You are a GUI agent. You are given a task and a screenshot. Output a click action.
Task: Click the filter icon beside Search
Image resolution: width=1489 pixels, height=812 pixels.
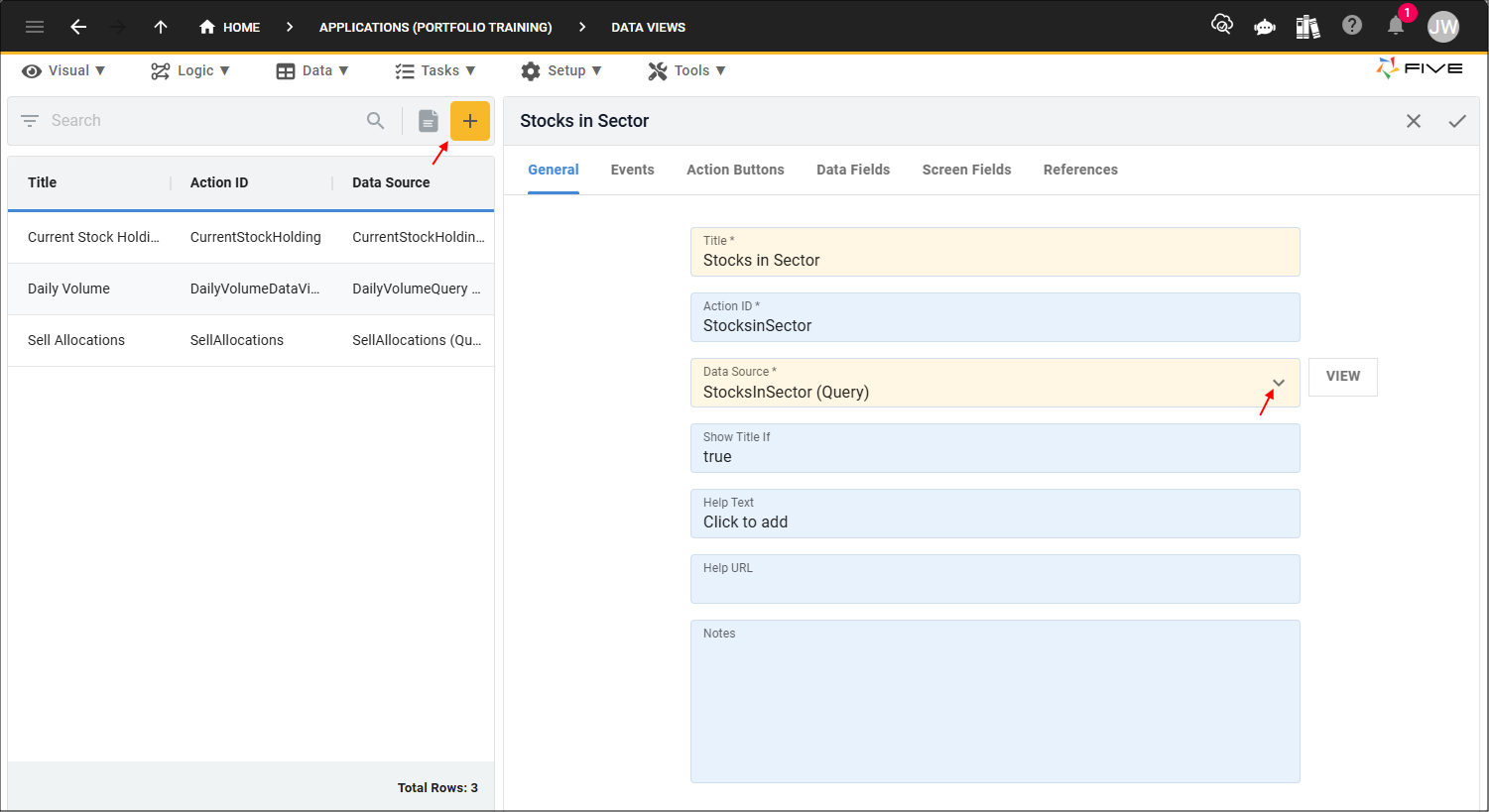tap(30, 121)
